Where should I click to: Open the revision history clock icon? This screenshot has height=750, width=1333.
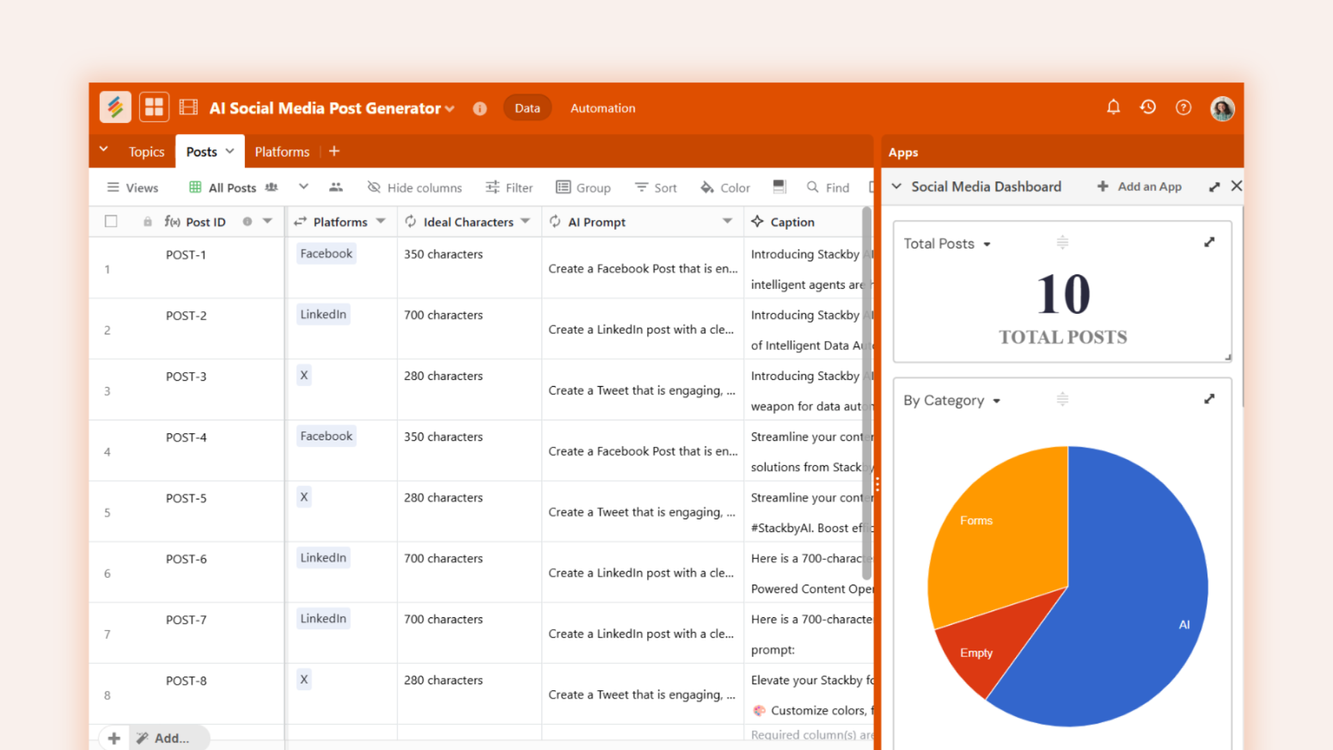pyautogui.click(x=1148, y=107)
